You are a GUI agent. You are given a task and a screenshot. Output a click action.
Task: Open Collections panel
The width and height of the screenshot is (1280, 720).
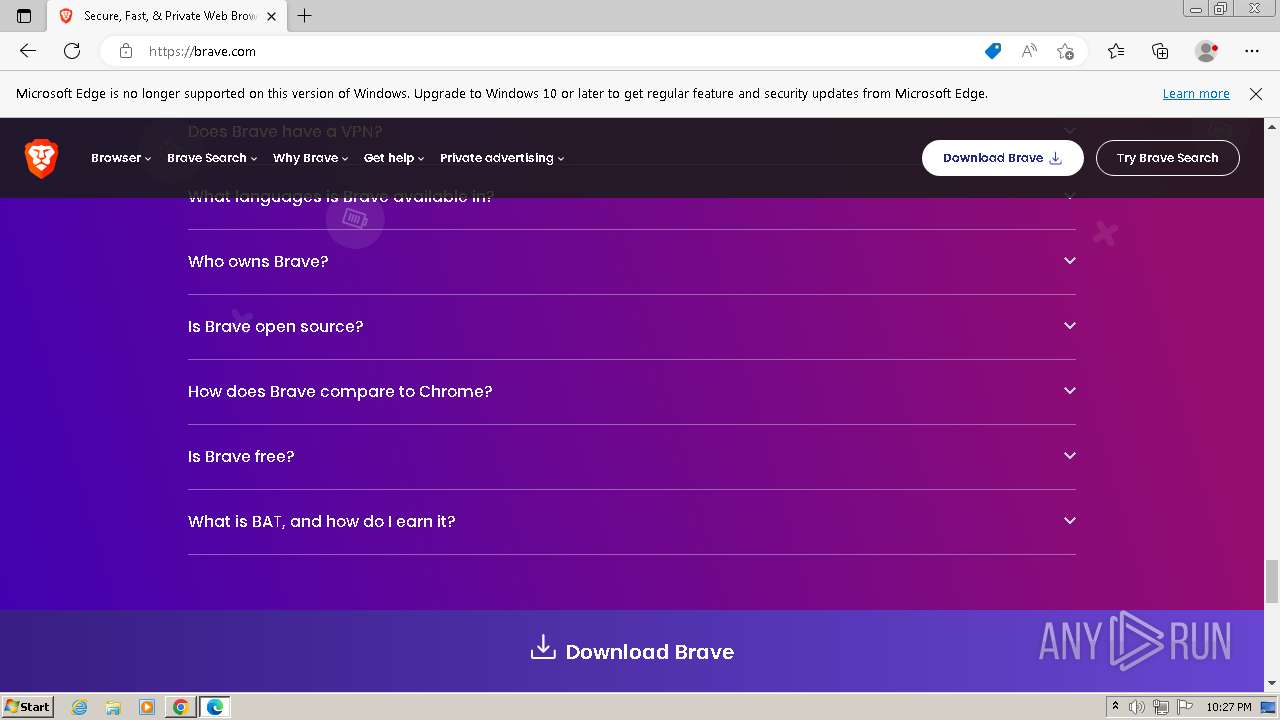(1160, 51)
